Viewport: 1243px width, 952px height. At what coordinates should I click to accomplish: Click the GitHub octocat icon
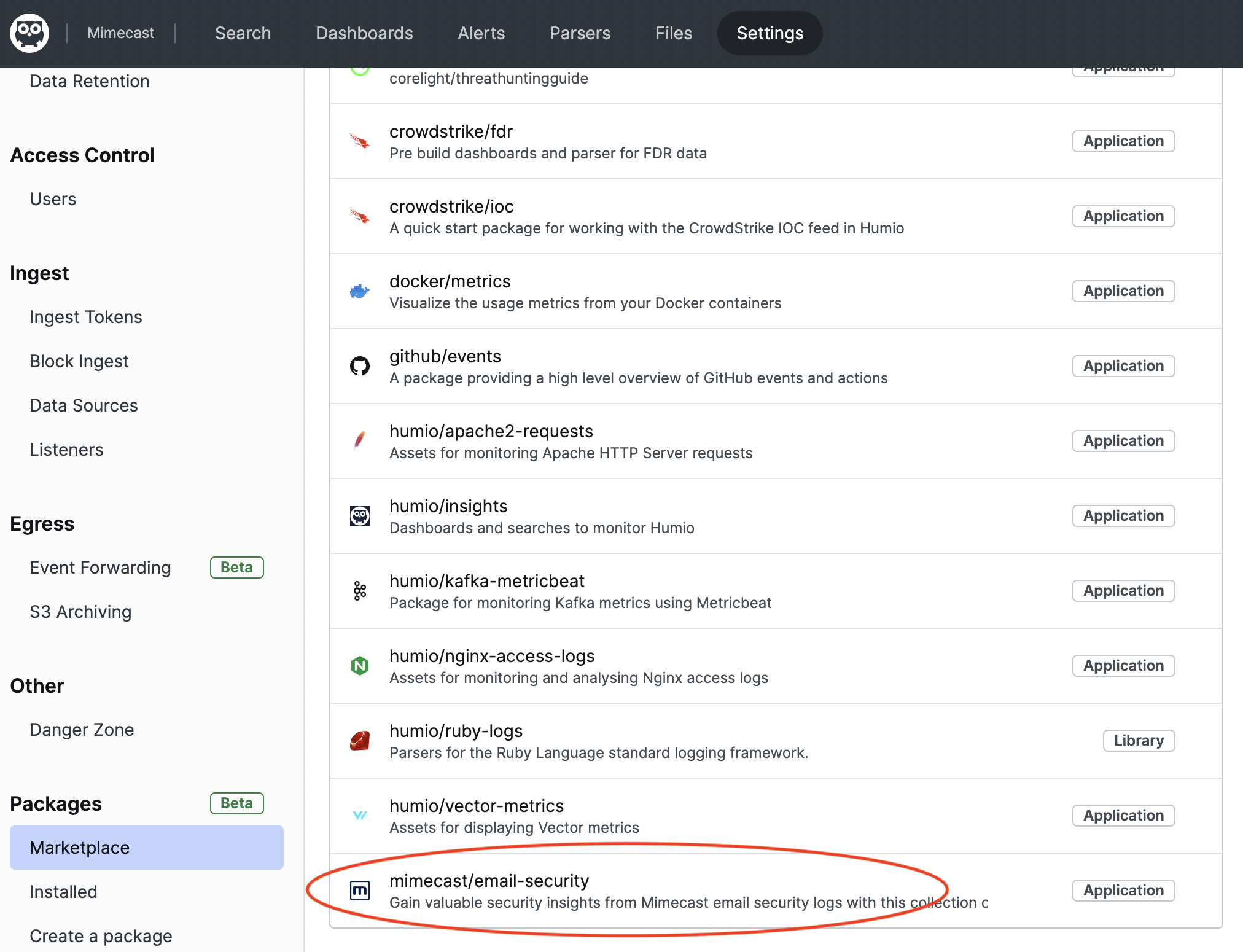click(x=360, y=366)
